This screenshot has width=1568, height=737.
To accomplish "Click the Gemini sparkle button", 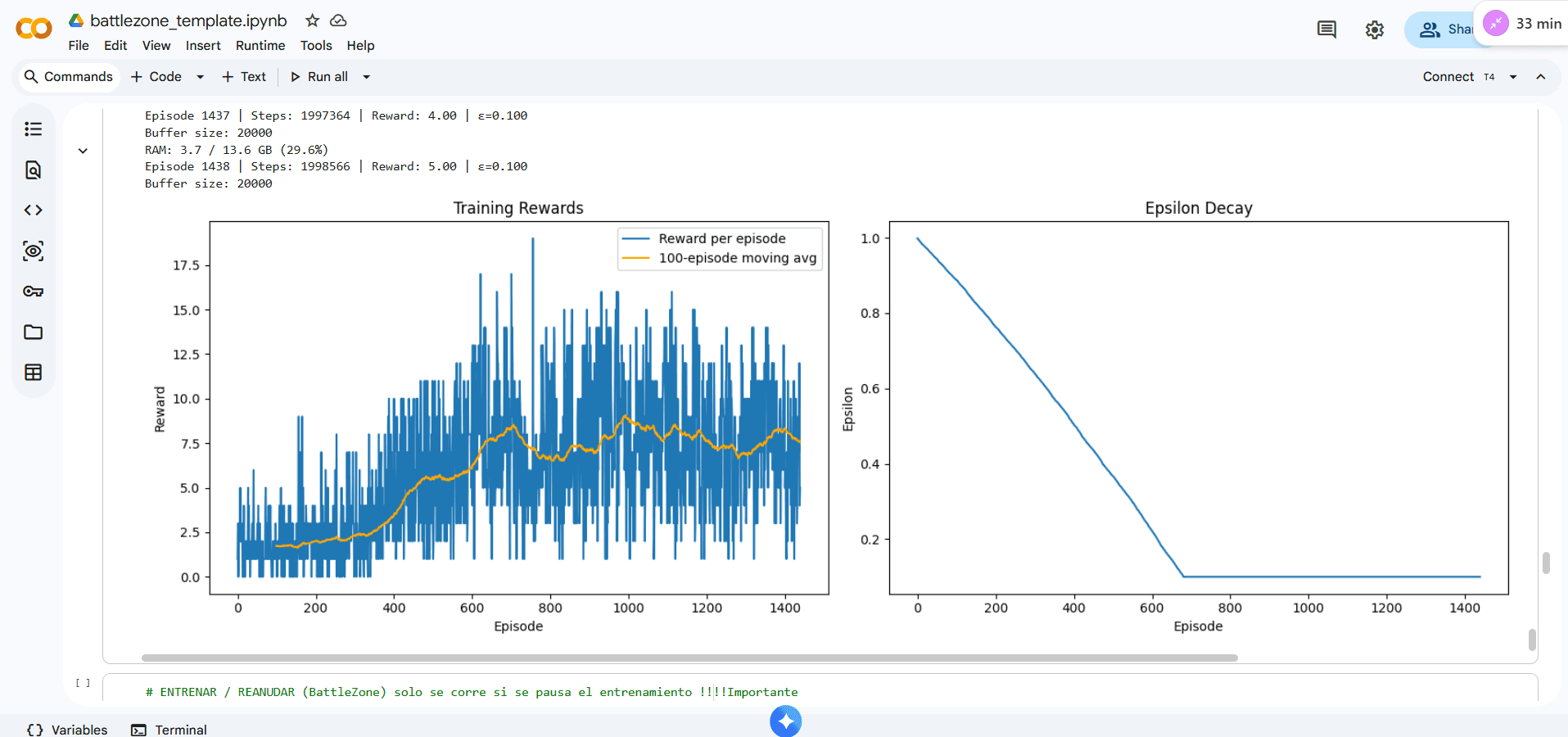I will [785, 721].
